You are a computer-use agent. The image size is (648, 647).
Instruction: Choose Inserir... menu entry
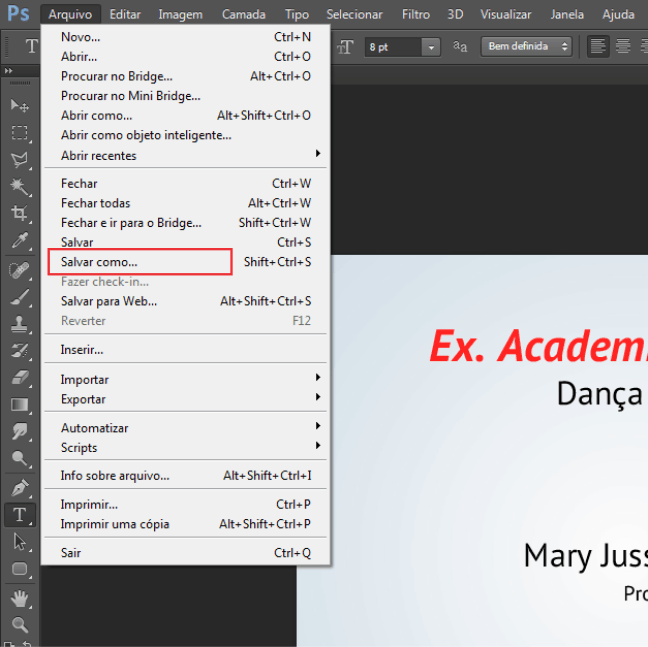[185, 350]
